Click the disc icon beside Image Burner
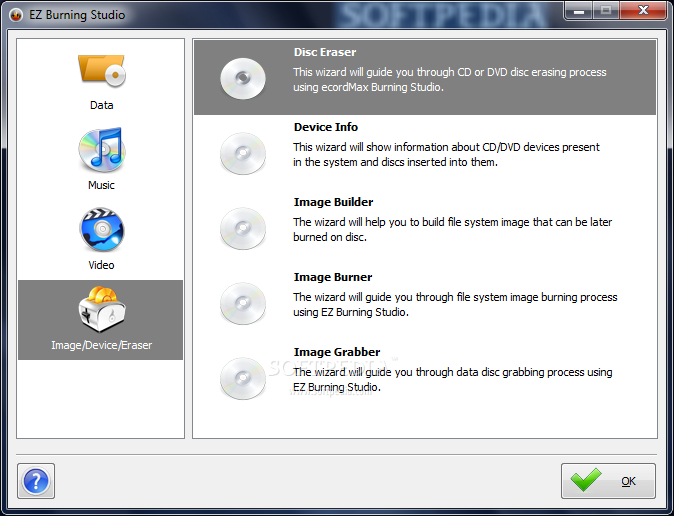Image resolution: width=674 pixels, height=516 pixels. click(x=243, y=303)
